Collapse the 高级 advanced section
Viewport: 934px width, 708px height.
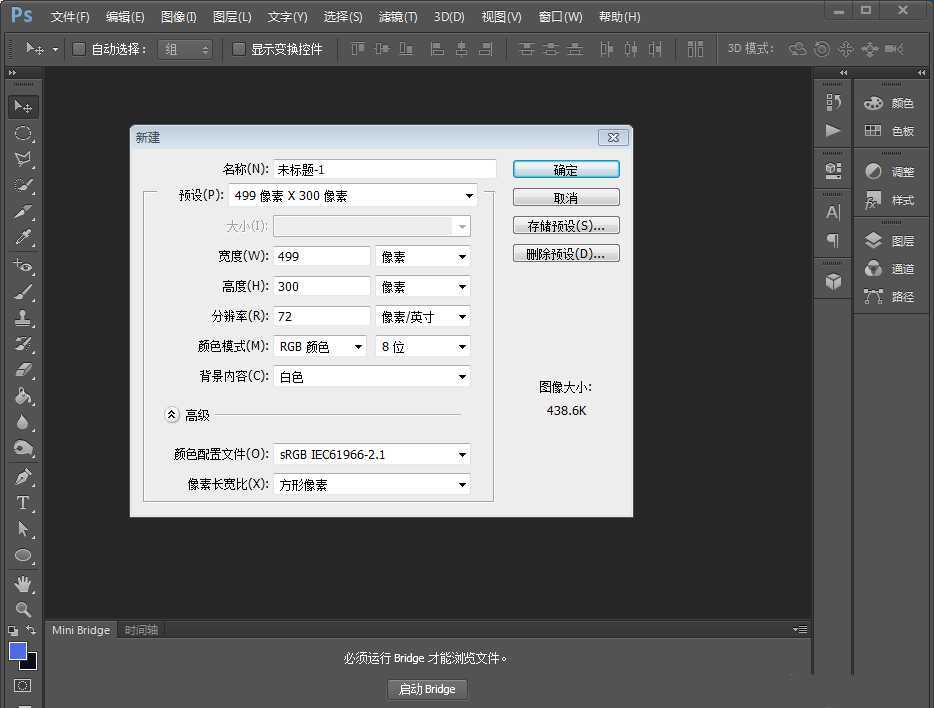[169, 414]
